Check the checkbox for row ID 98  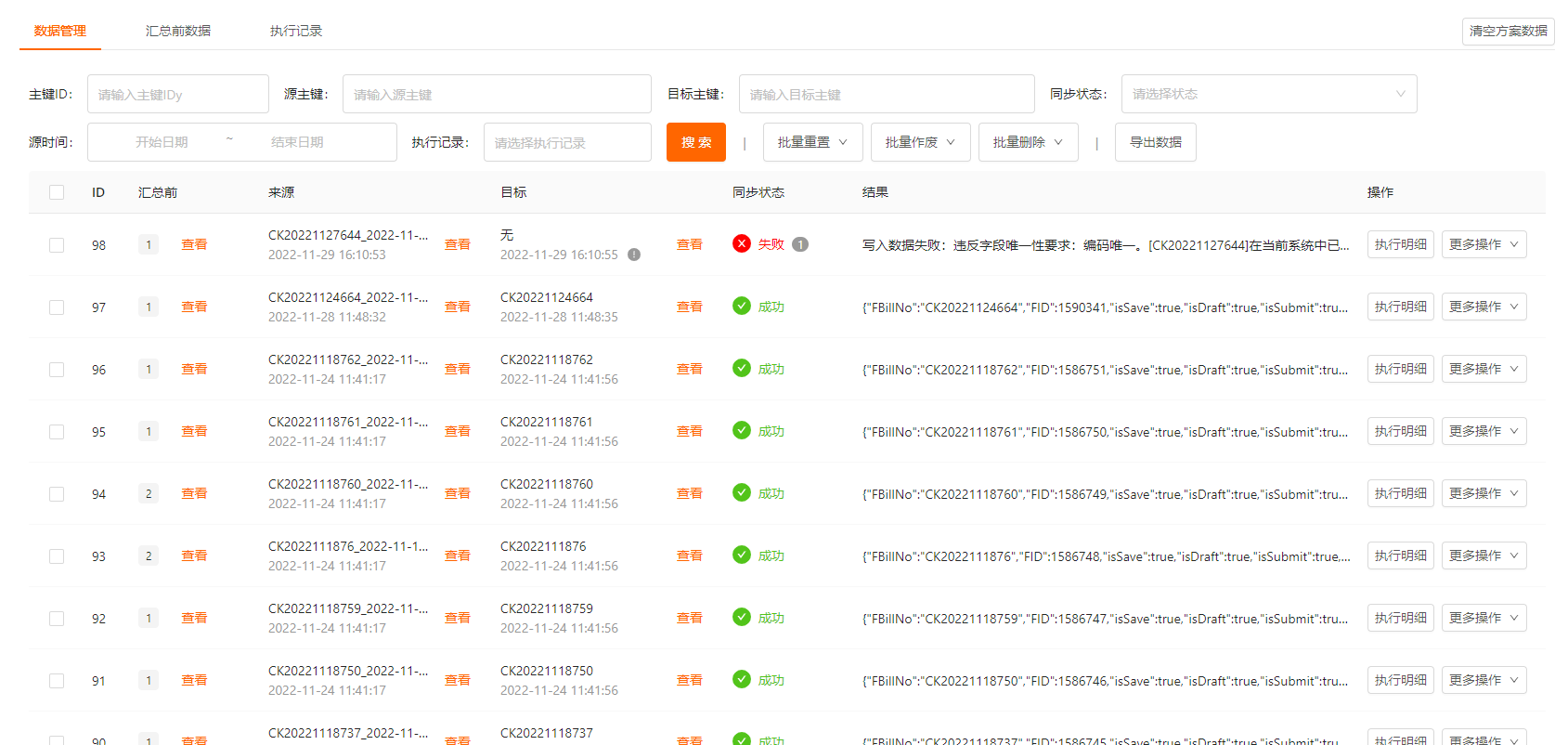point(57,245)
